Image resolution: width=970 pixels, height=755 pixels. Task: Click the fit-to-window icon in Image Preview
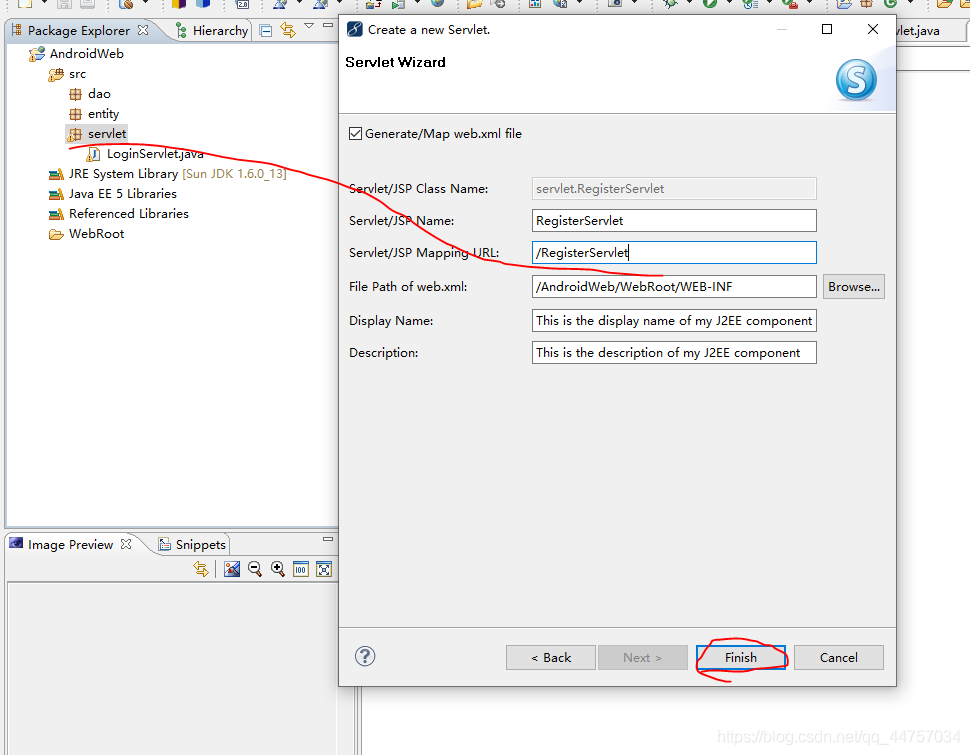coord(323,569)
